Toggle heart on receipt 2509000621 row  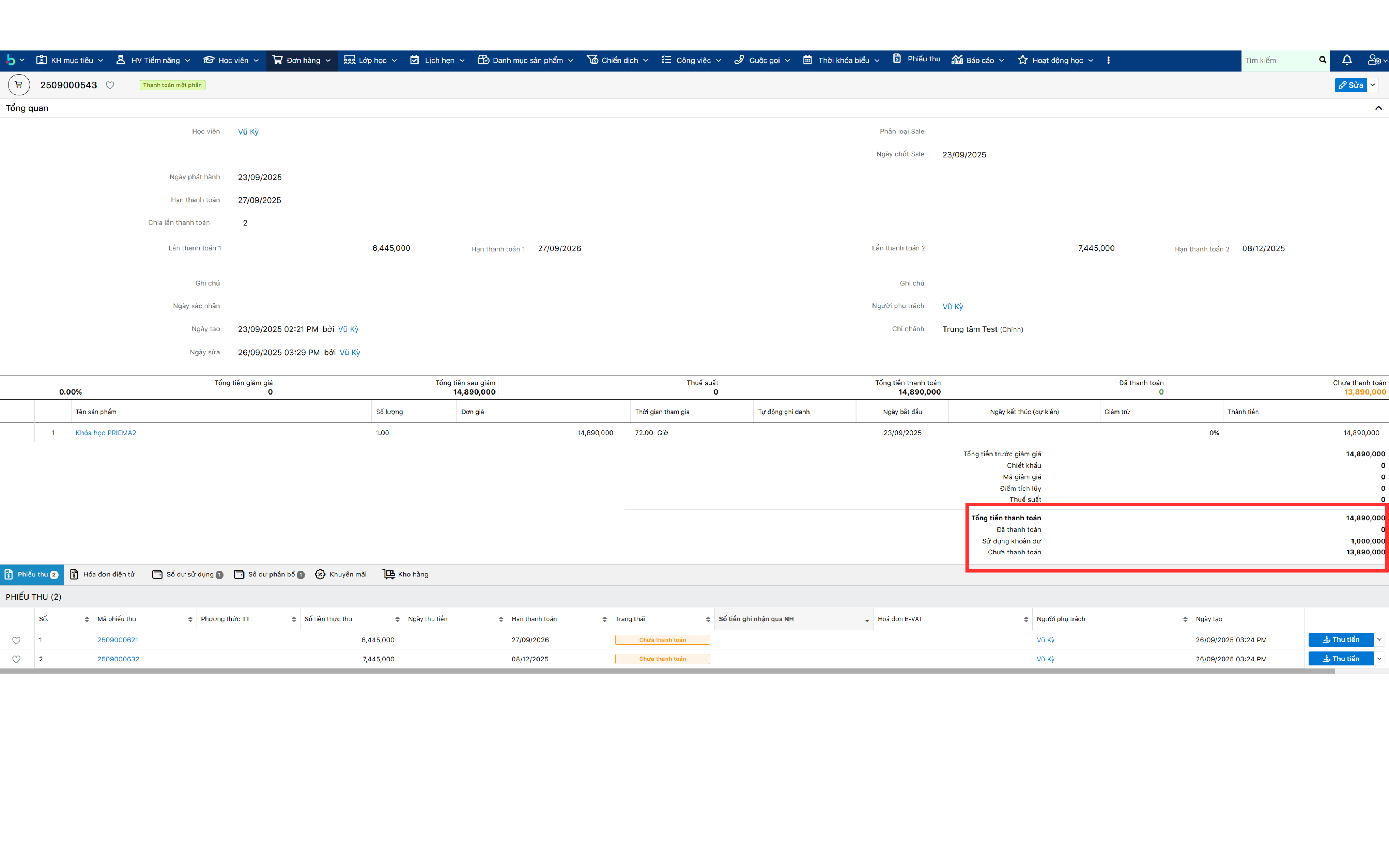click(x=16, y=640)
